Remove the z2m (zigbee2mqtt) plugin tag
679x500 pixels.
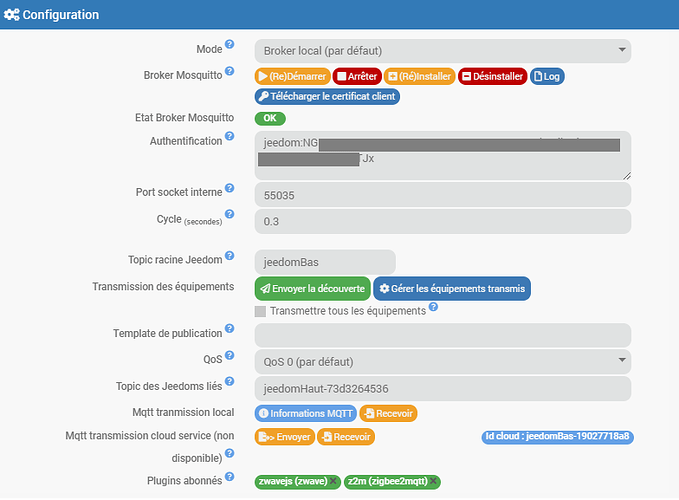tap(434, 482)
